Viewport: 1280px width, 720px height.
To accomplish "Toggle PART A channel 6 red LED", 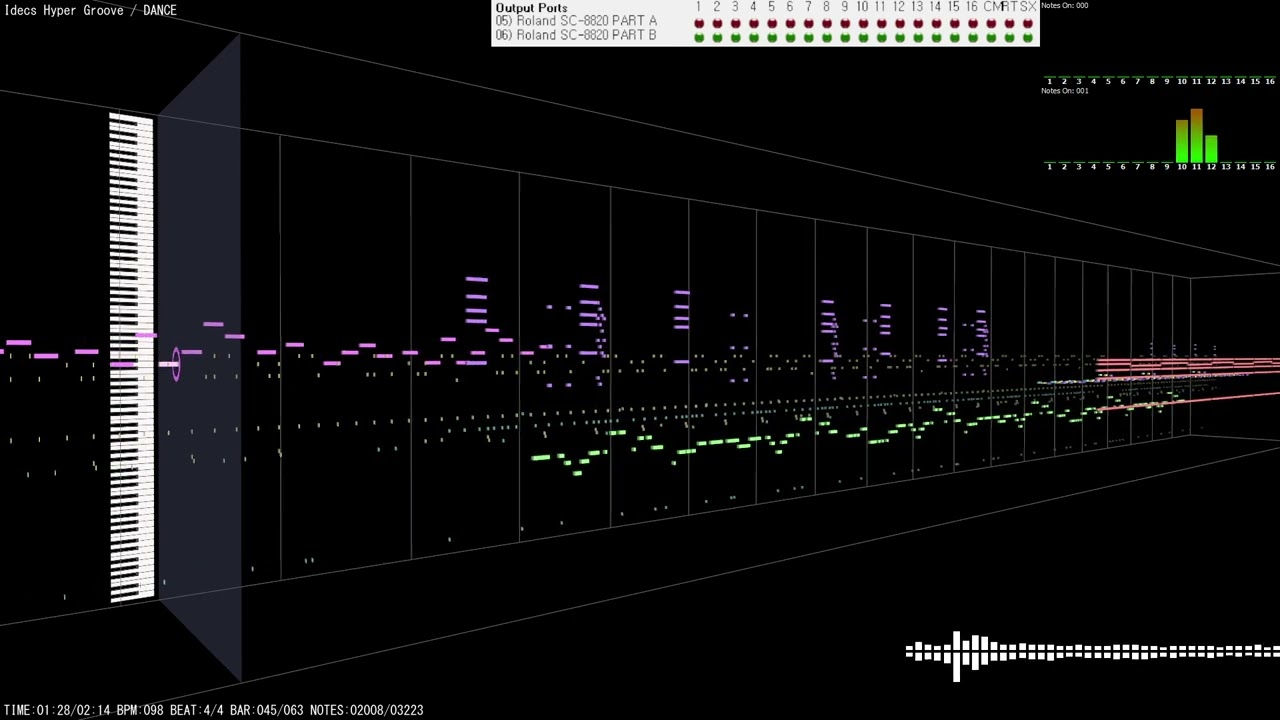I will (x=790, y=23).
